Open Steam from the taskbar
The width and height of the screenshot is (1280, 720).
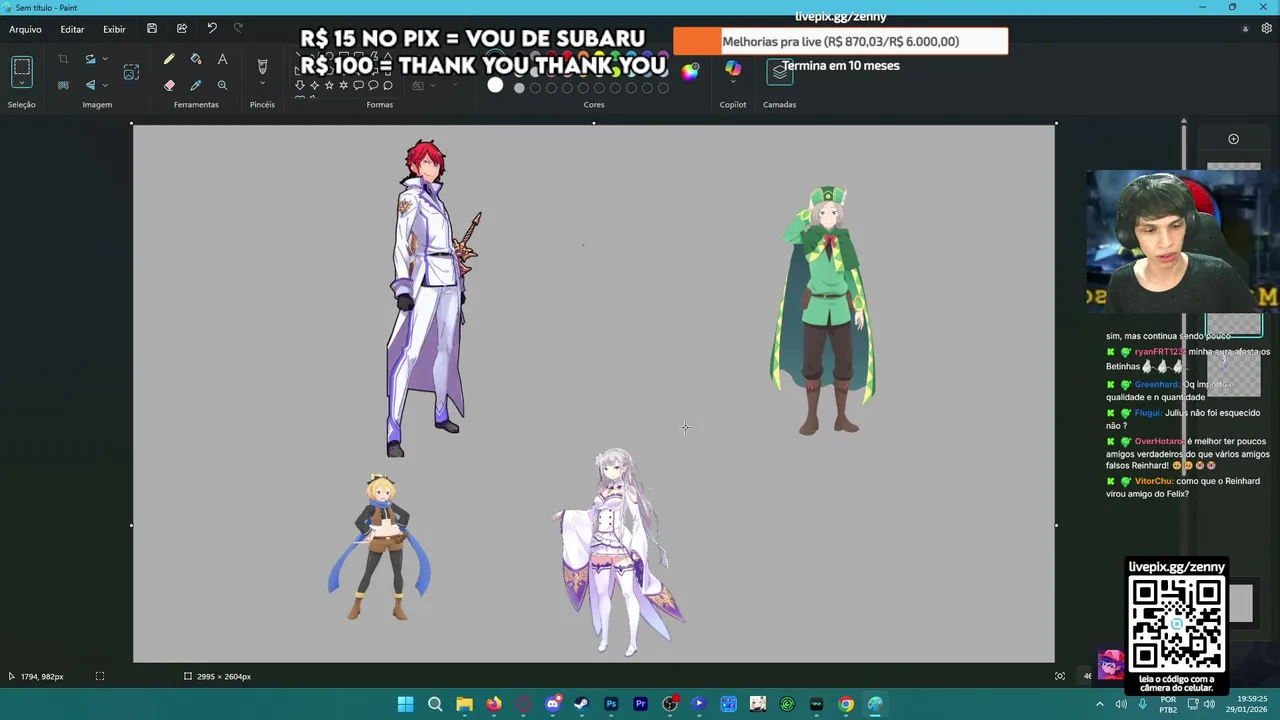click(x=582, y=704)
